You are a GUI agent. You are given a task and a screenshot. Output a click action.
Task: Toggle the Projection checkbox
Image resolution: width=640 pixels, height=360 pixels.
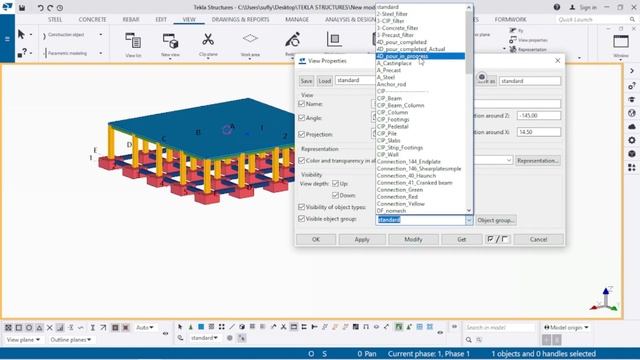click(x=302, y=134)
